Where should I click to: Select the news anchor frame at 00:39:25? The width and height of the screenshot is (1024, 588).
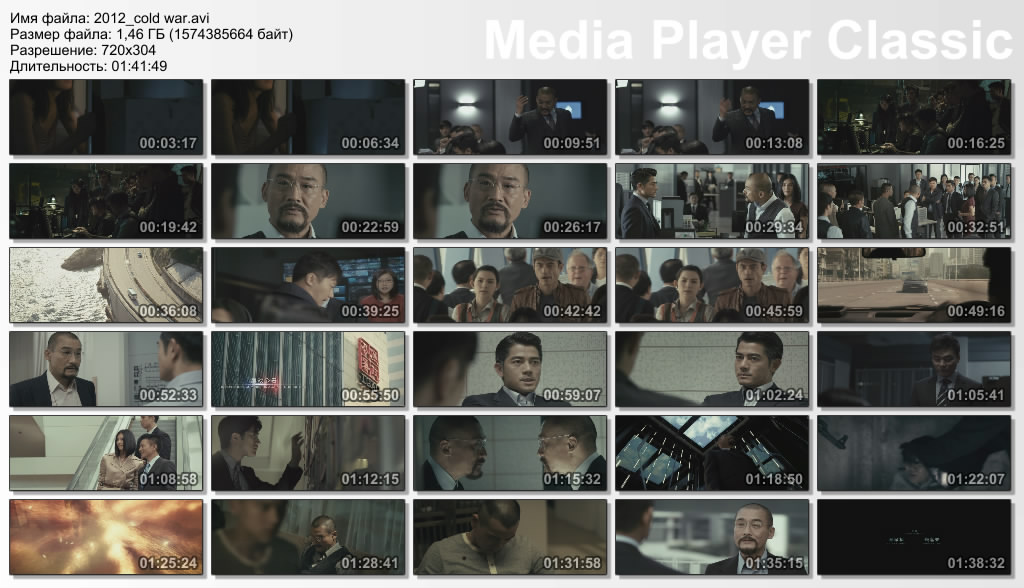click(x=308, y=285)
